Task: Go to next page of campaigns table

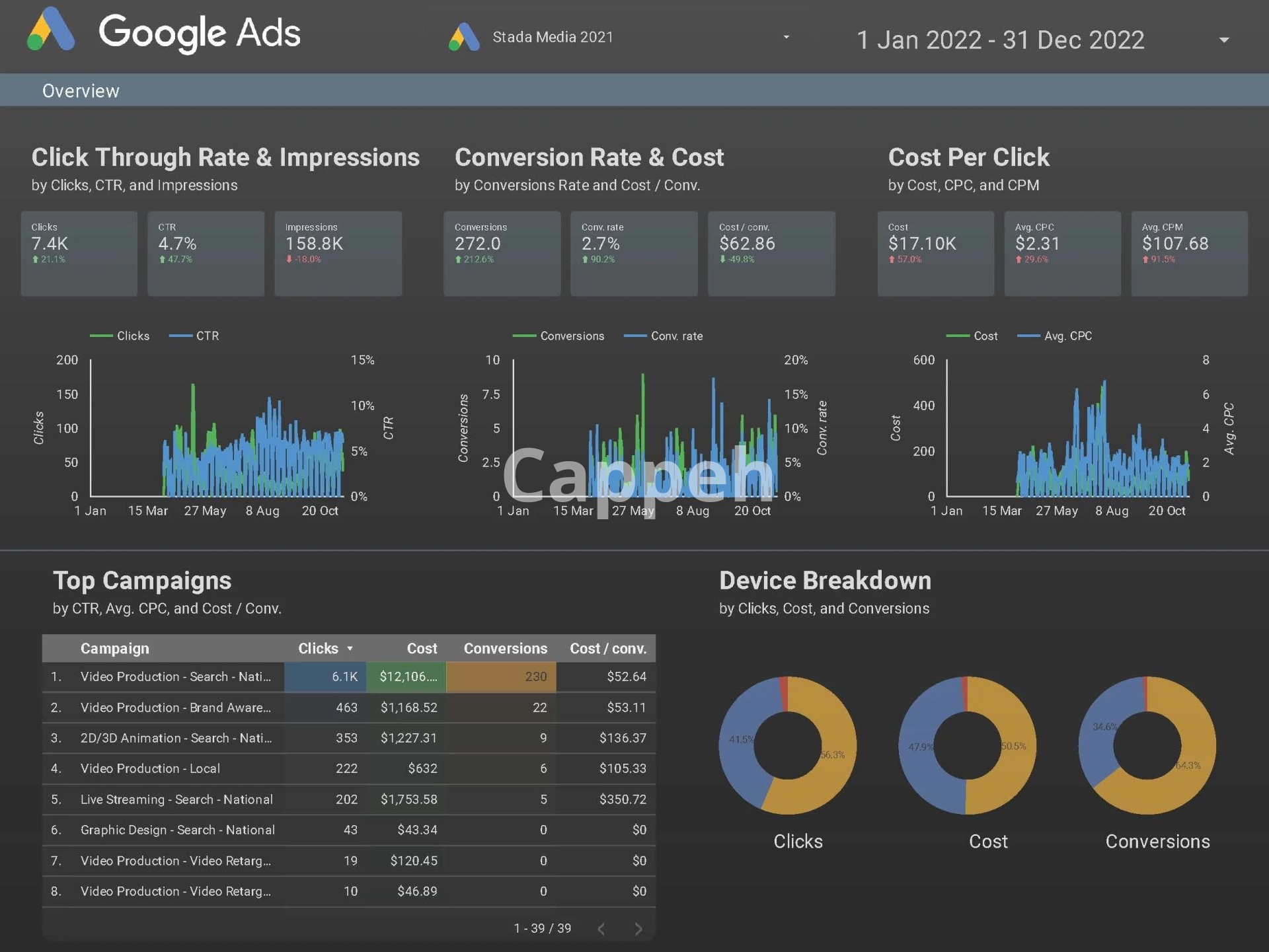Action: (x=638, y=929)
